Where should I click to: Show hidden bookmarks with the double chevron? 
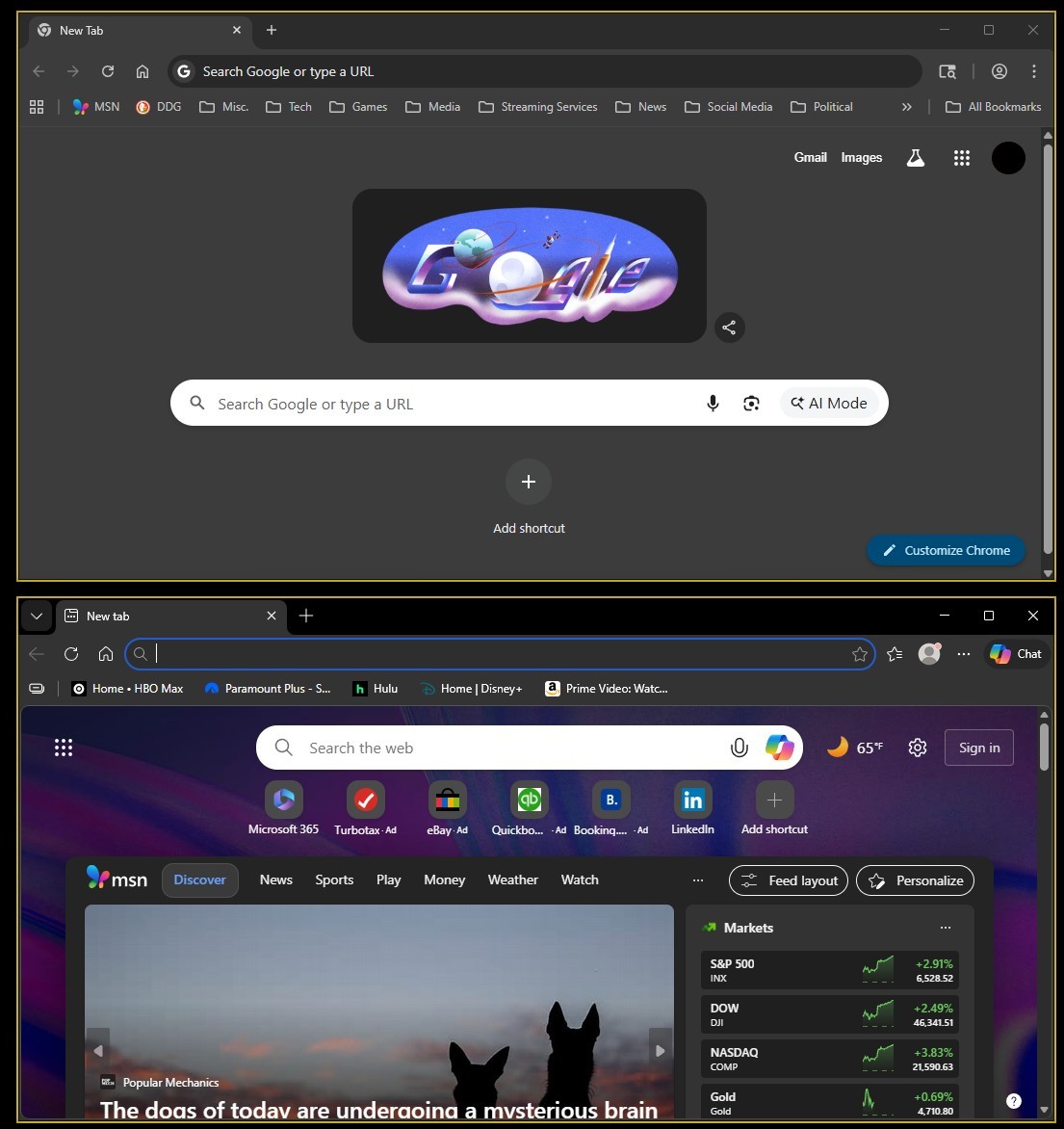tap(906, 107)
